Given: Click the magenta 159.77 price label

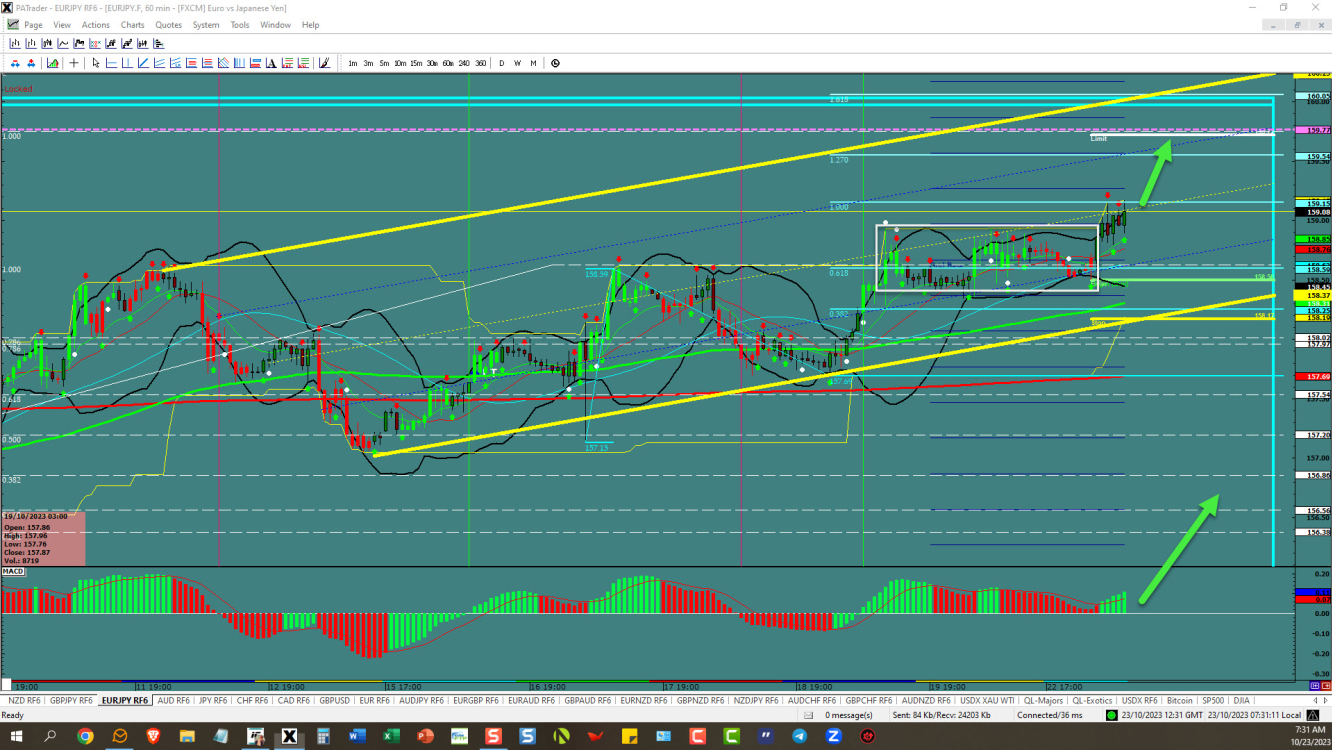Looking at the screenshot, I should pos(1312,130).
